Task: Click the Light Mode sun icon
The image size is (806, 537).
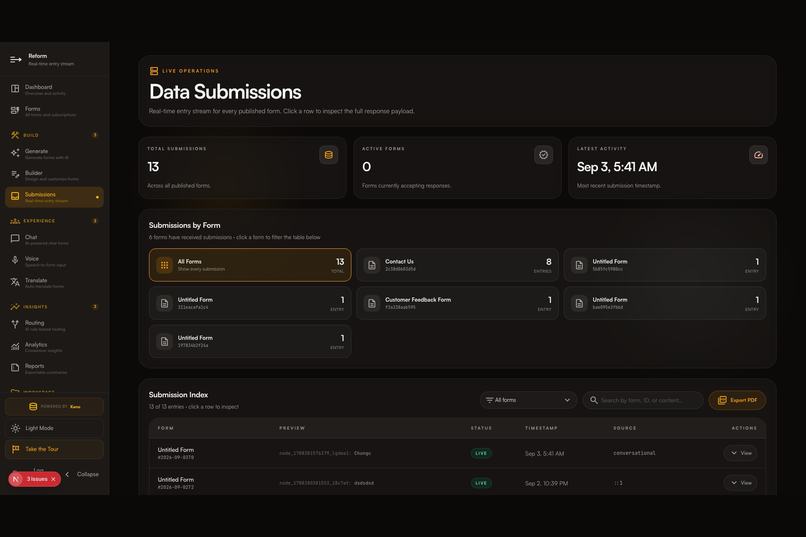Action: [x=15, y=428]
